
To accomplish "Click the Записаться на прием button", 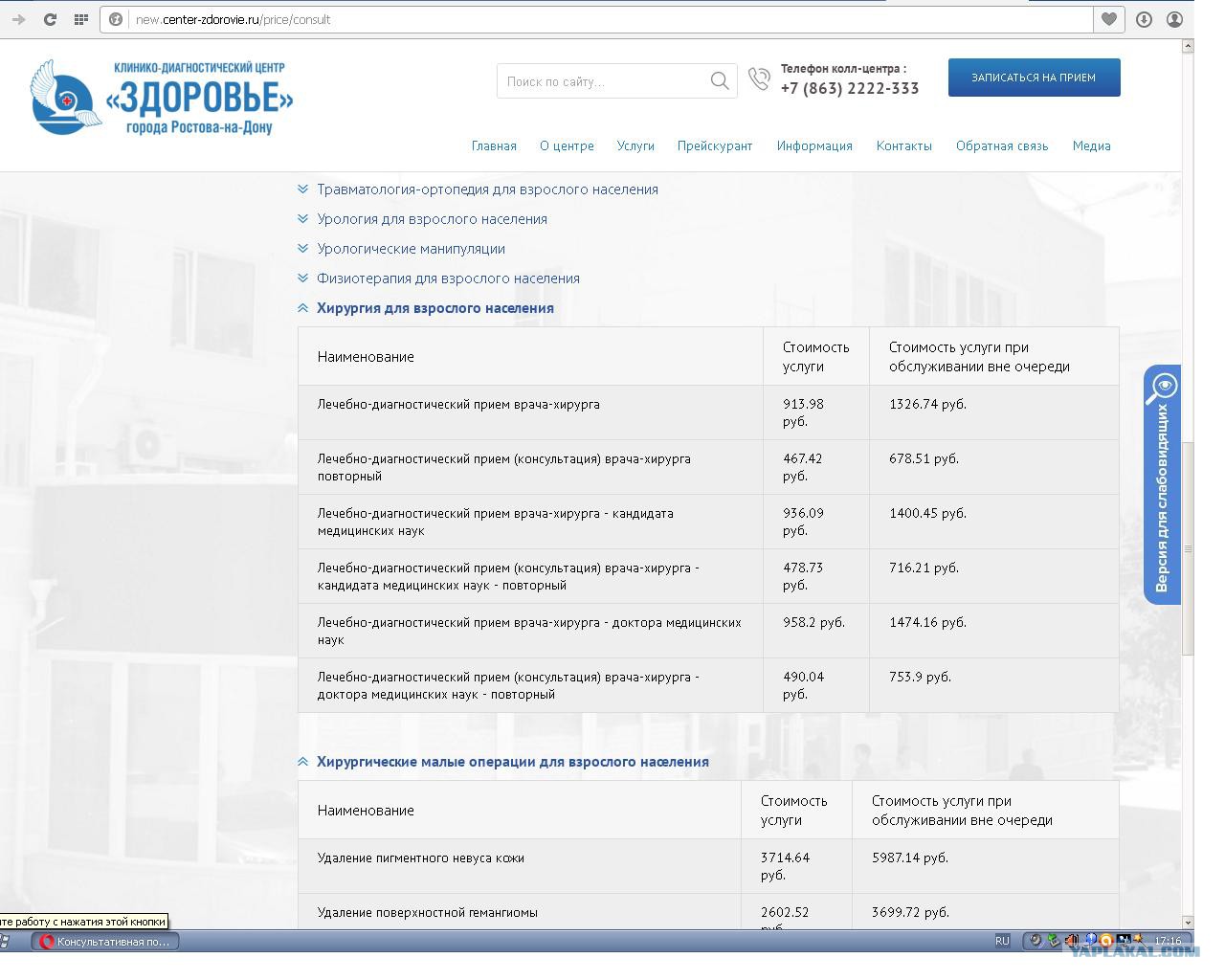I will coord(1034,78).
